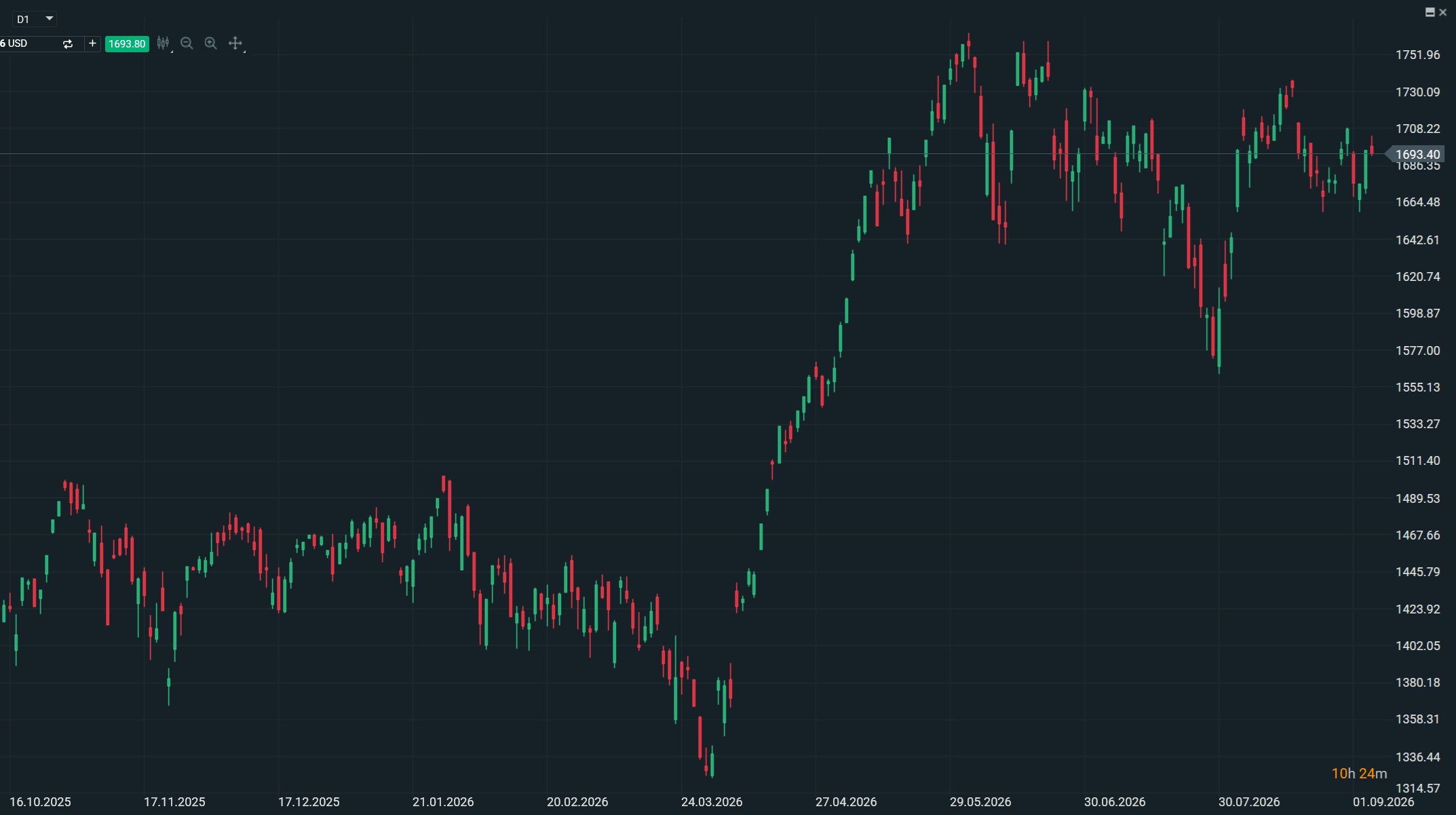
Task: Minimize the chart panel
Action: 1430,12
